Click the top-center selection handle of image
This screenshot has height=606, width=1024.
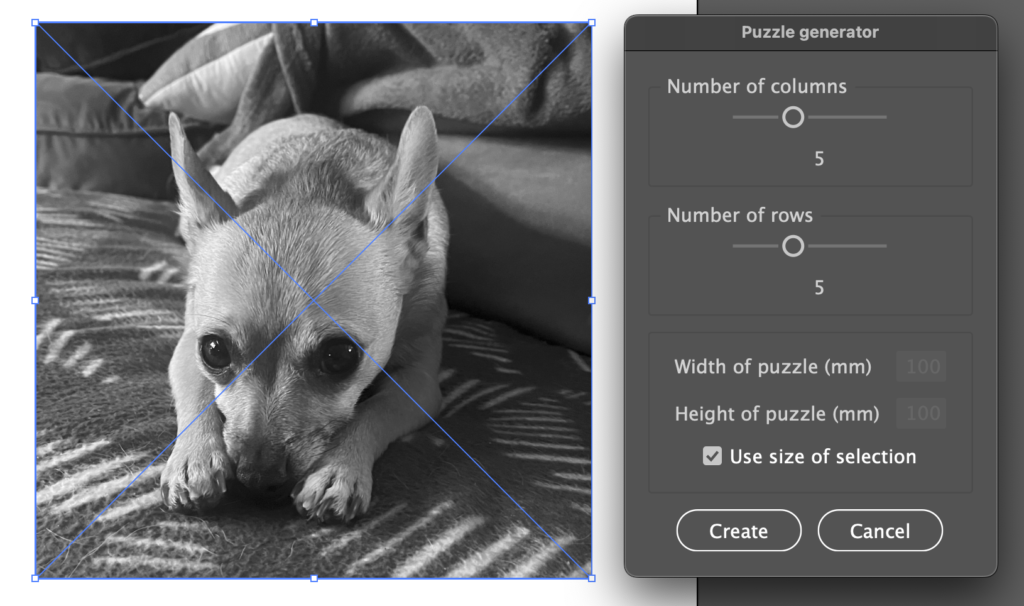coord(314,23)
